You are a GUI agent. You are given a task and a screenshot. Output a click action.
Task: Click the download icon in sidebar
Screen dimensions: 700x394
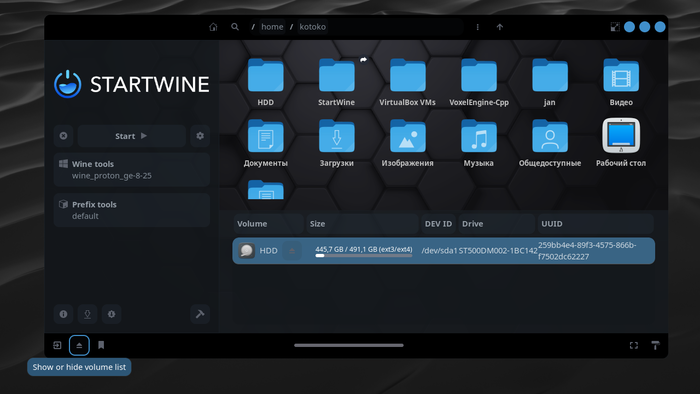(x=88, y=314)
